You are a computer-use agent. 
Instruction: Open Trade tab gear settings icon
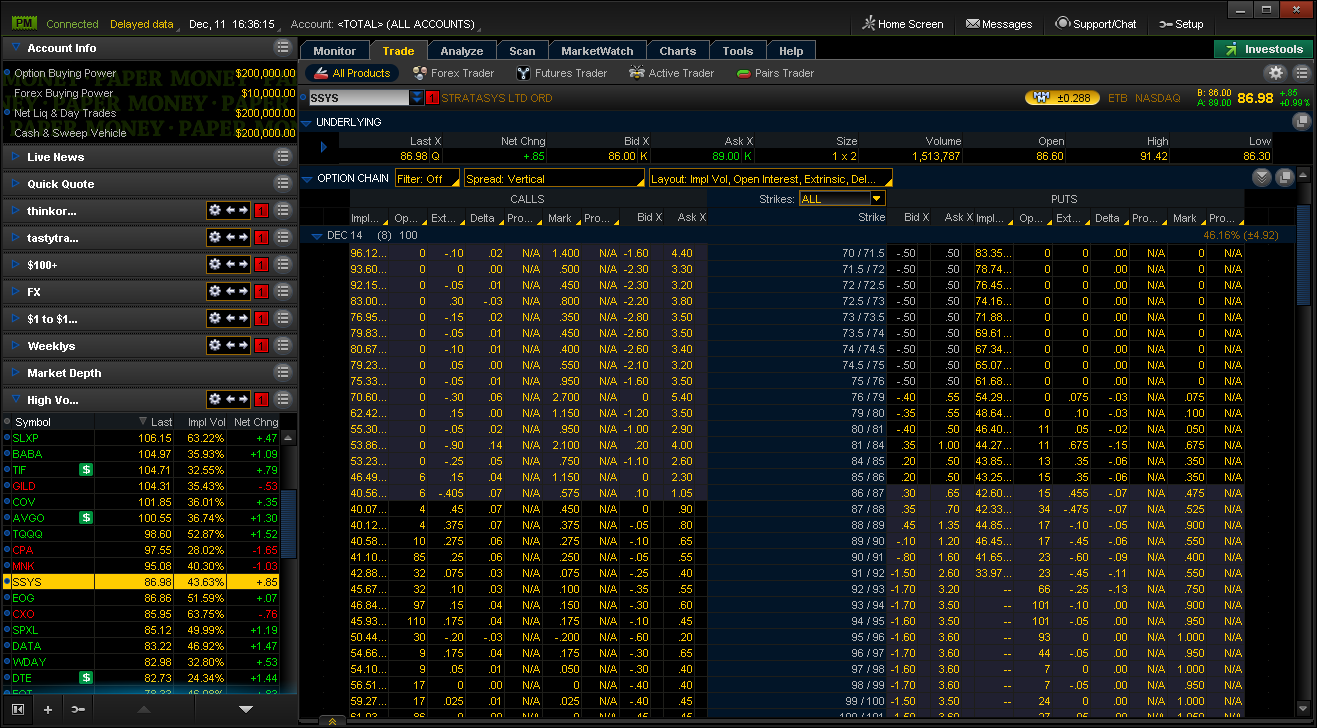click(1275, 73)
